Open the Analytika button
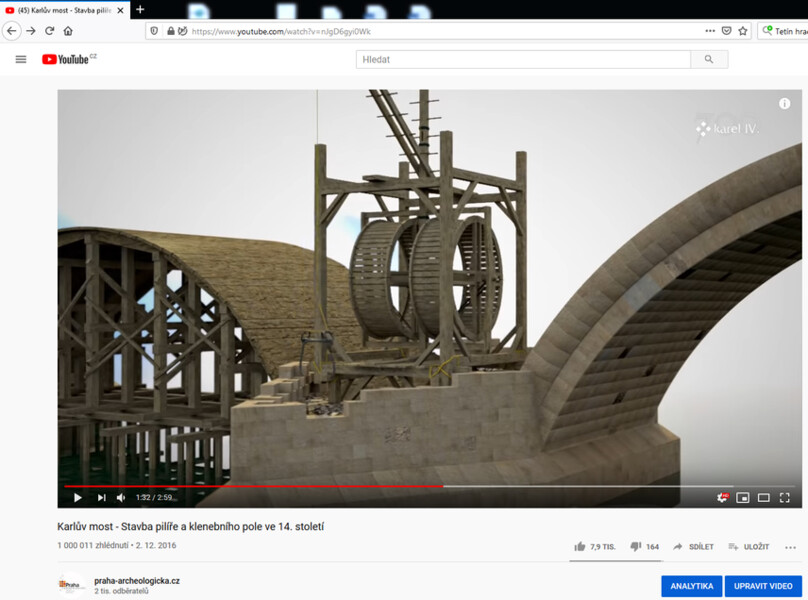This screenshot has height=600, width=808. pyautogui.click(x=691, y=586)
